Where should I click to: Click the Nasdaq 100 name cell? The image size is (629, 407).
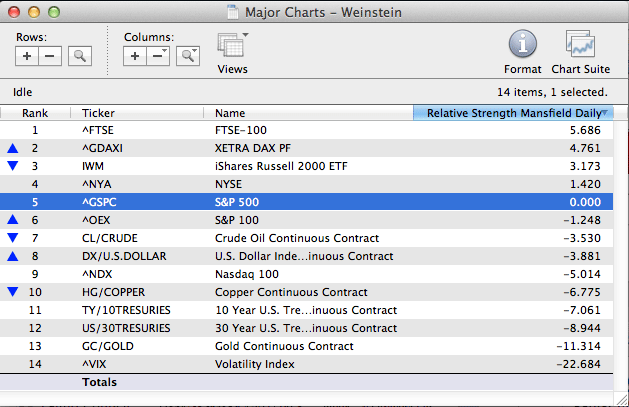pyautogui.click(x=247, y=274)
